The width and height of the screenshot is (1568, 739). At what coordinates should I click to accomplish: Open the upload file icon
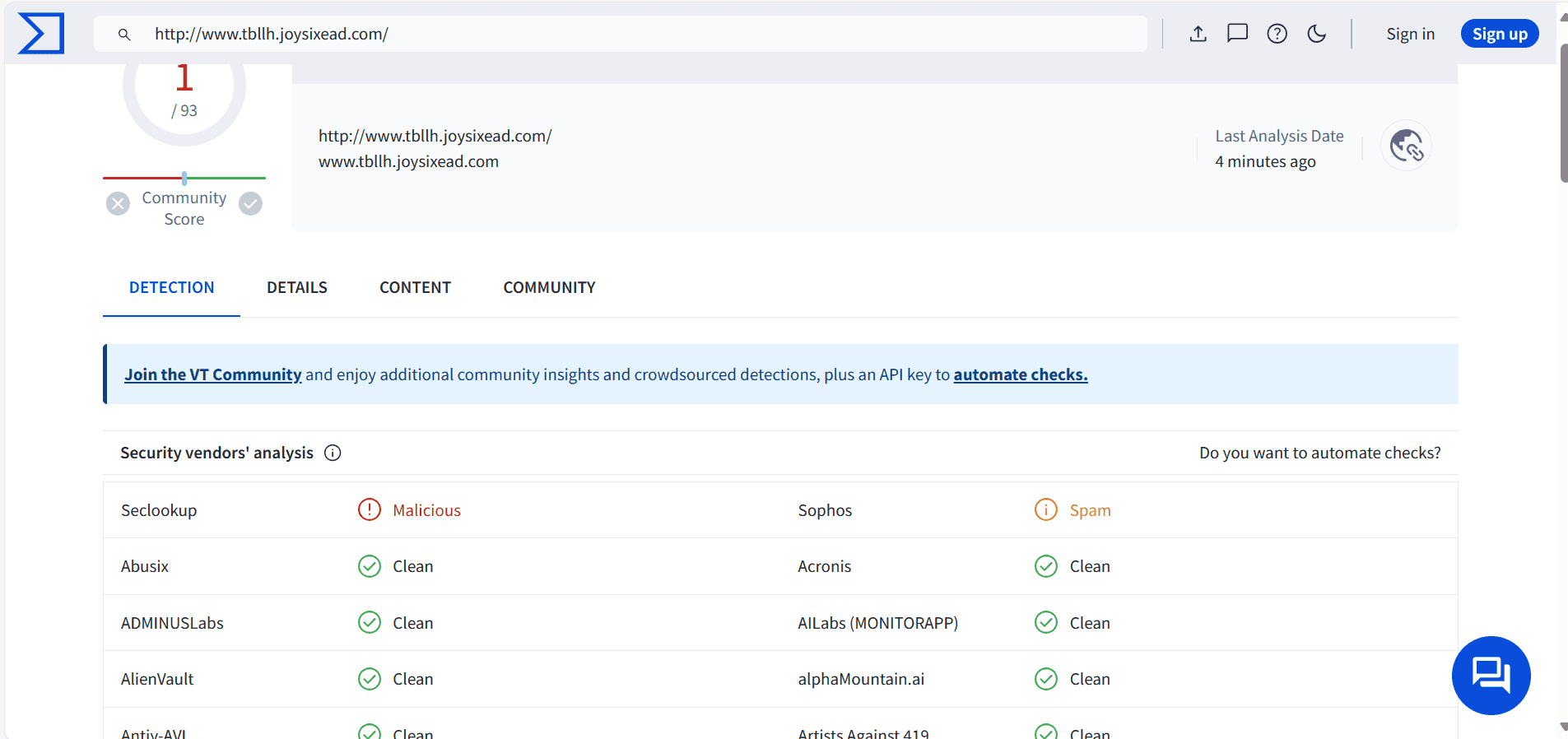(1198, 34)
